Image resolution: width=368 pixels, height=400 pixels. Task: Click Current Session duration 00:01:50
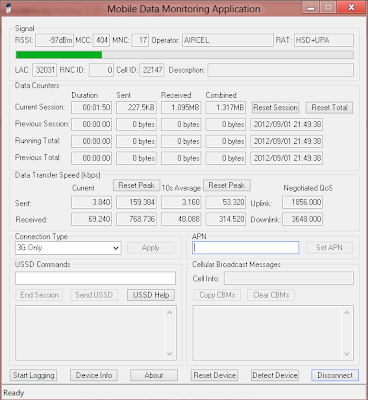pyautogui.click(x=91, y=108)
